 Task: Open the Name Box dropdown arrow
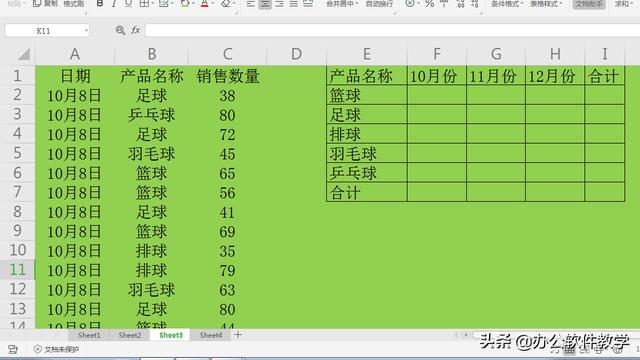point(86,31)
